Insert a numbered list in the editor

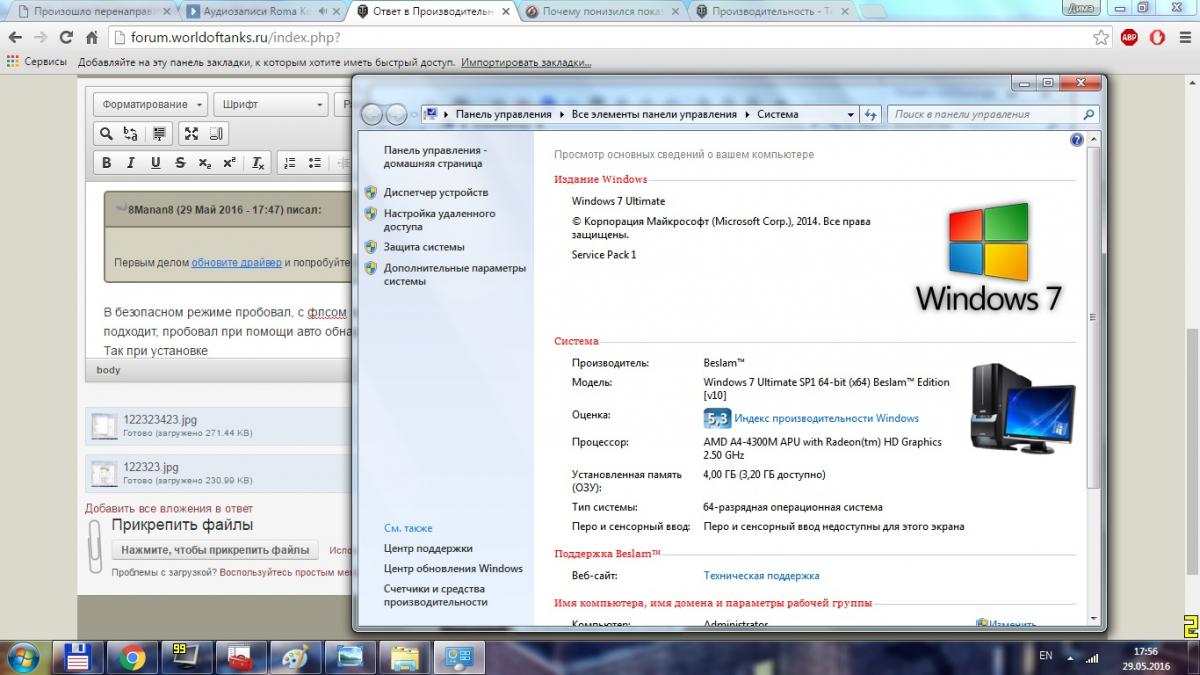click(290, 163)
